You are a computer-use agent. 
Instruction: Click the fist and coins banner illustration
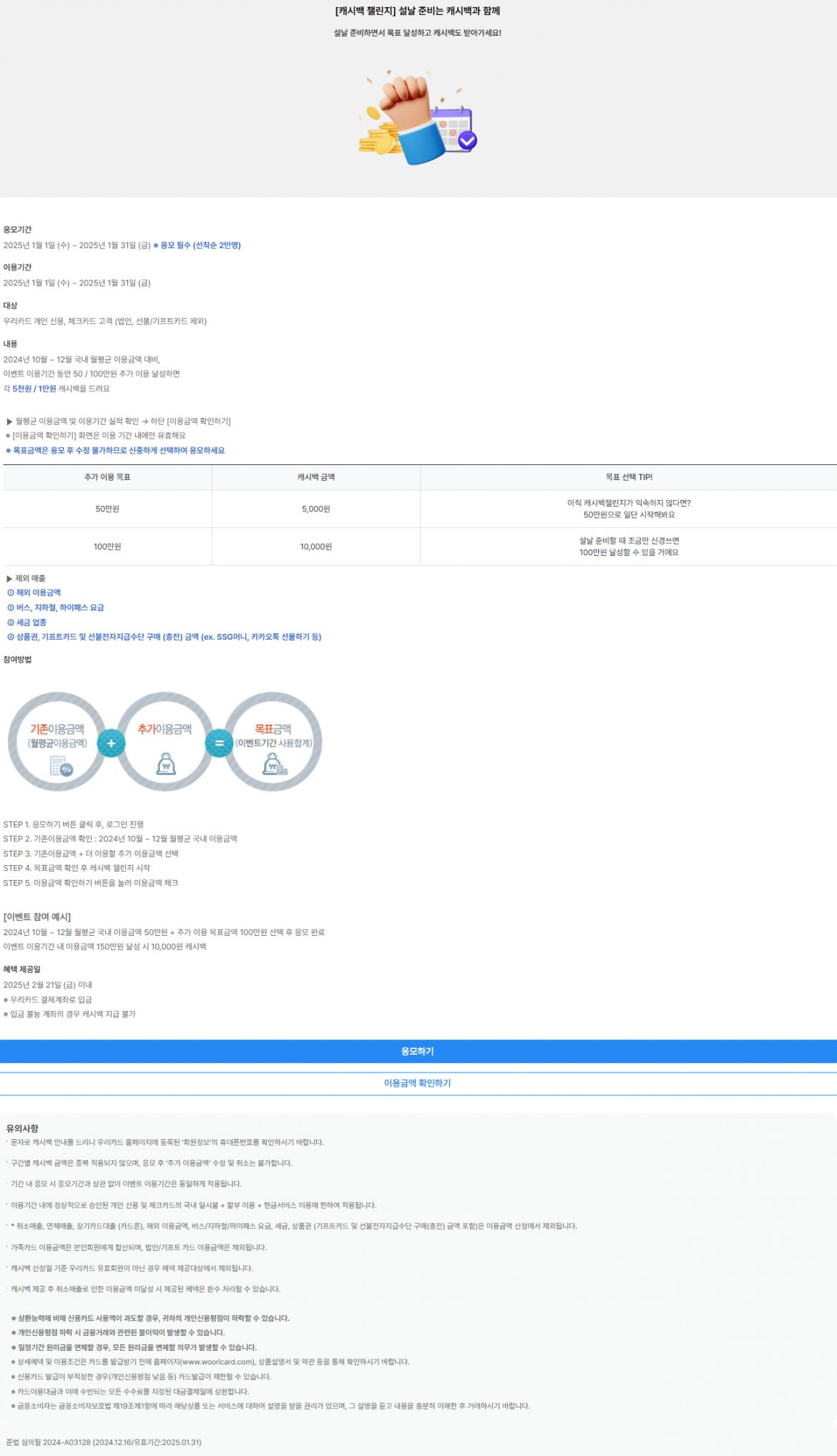tap(418, 117)
